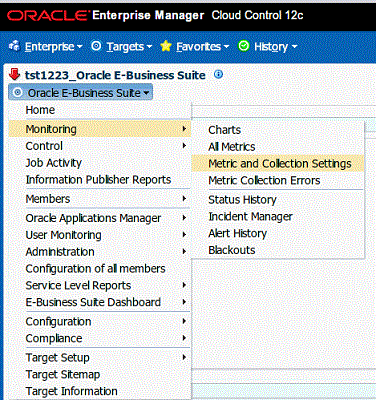Click the Enterprise menu icon
Viewport: 376px width, 400px height.
(x=14, y=46)
